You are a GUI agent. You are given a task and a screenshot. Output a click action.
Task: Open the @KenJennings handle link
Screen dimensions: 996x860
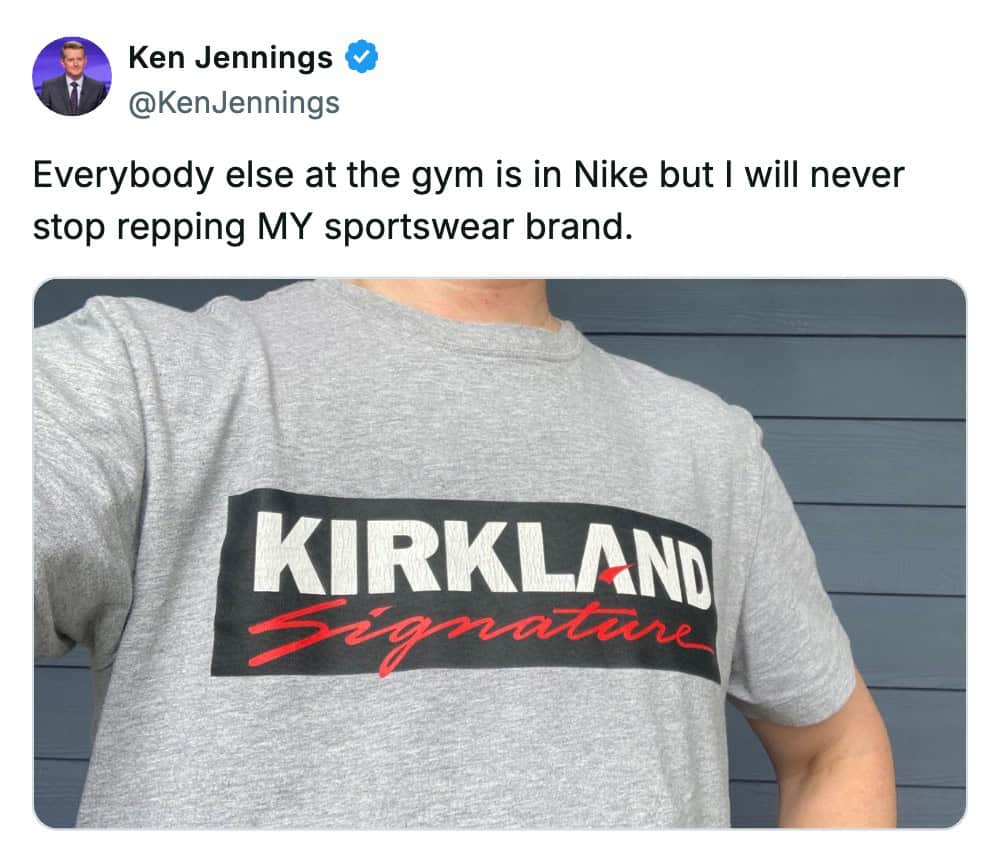click(234, 103)
